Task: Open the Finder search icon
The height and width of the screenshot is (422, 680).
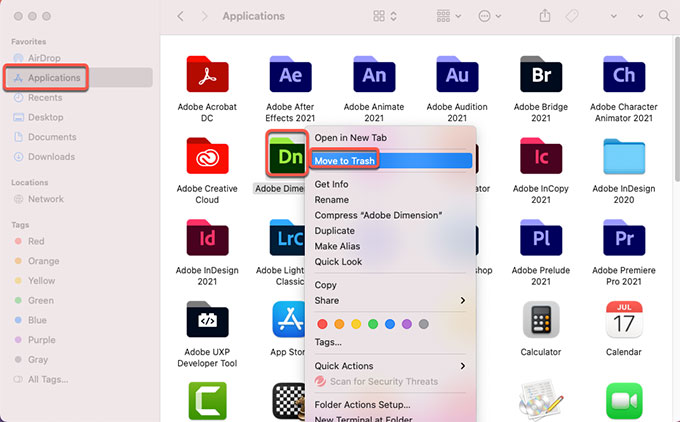Action: click(664, 16)
